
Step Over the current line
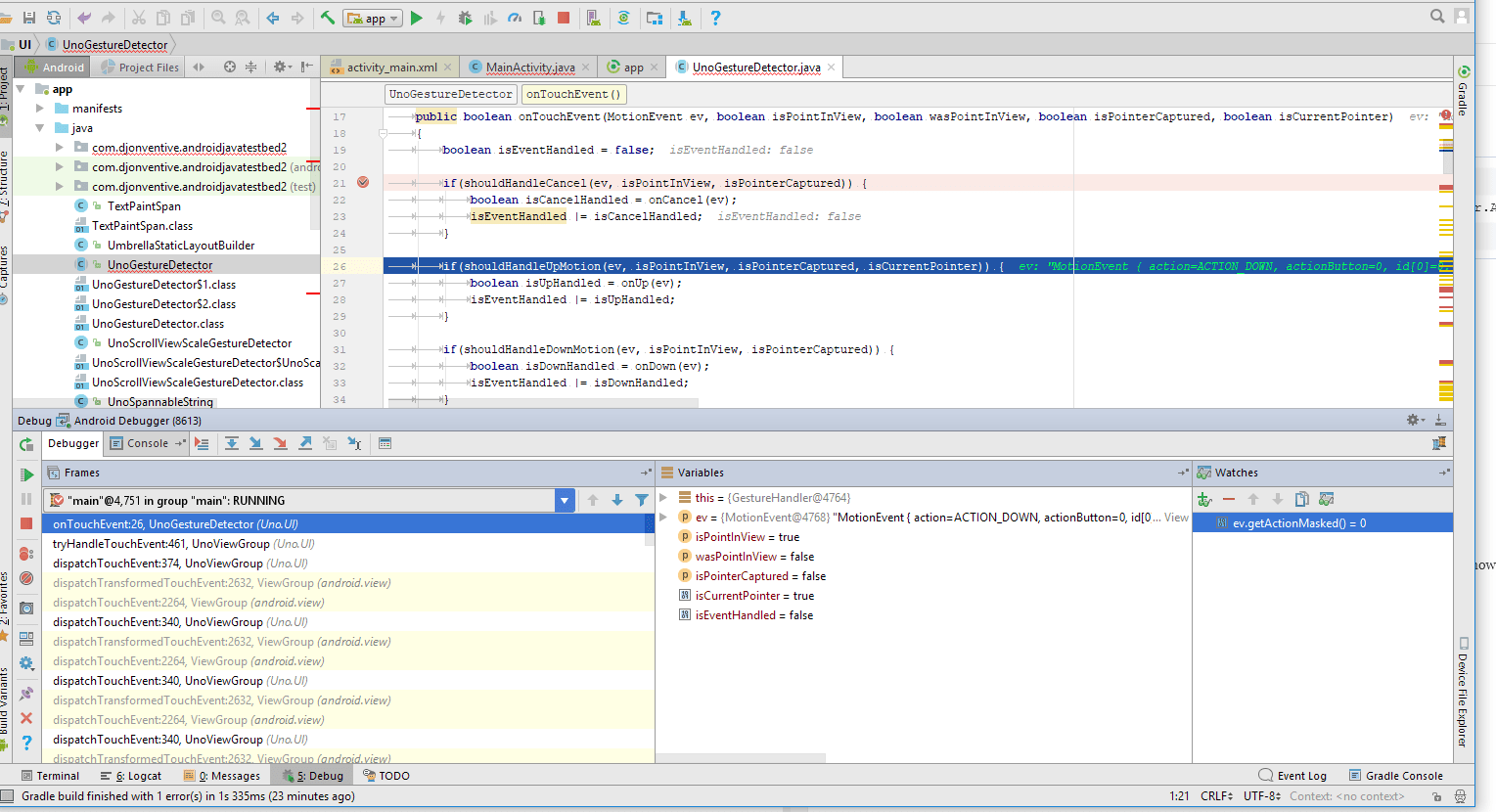pos(232,443)
